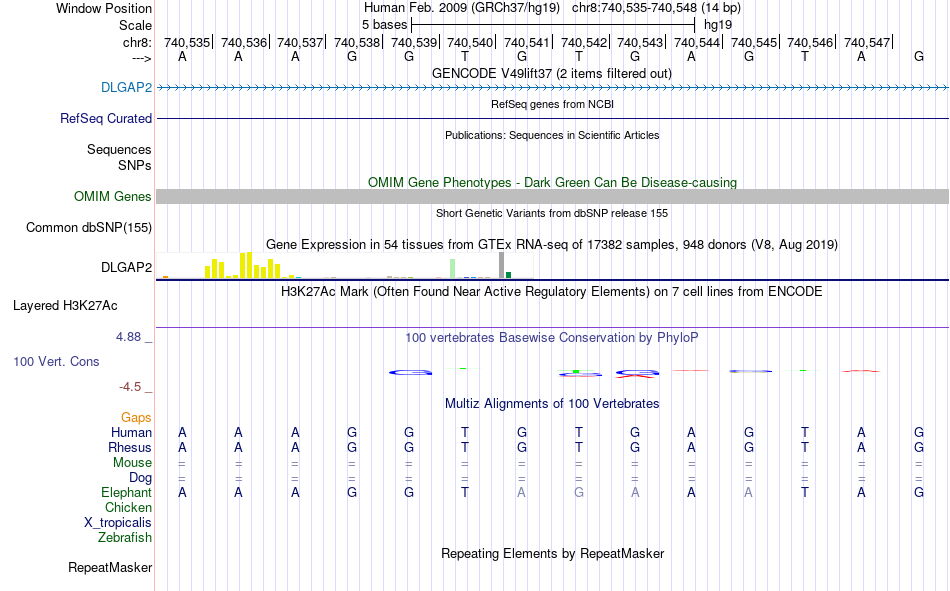Click the black DLGAP2 GTEx expression label
The image size is (950, 591).
[126, 267]
